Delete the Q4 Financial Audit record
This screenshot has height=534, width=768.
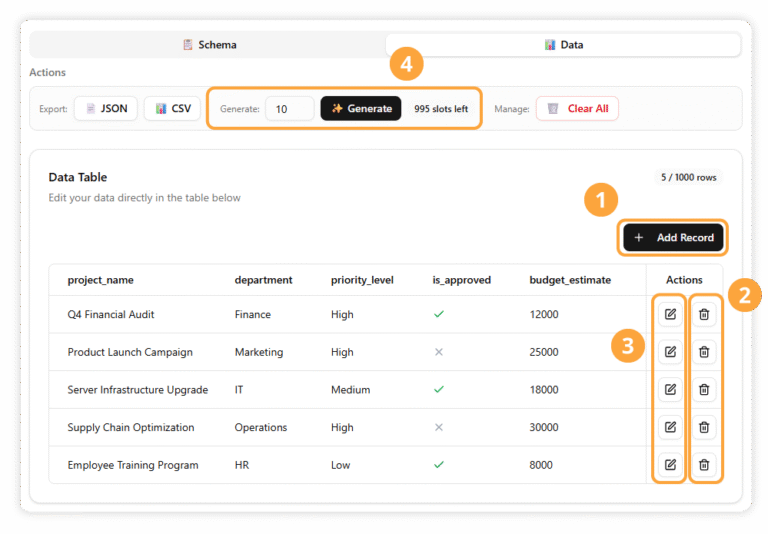tap(704, 314)
